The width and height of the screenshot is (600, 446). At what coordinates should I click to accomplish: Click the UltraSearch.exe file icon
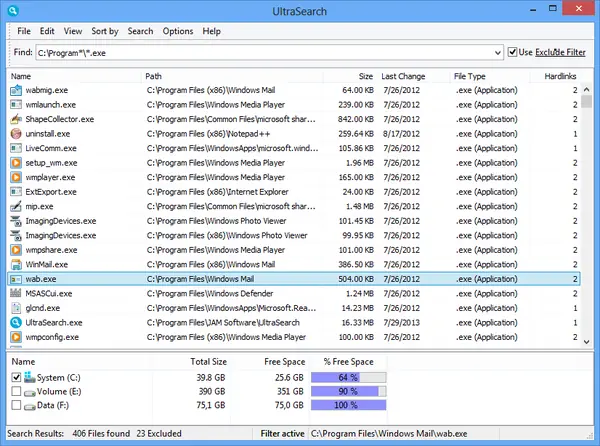pos(16,323)
